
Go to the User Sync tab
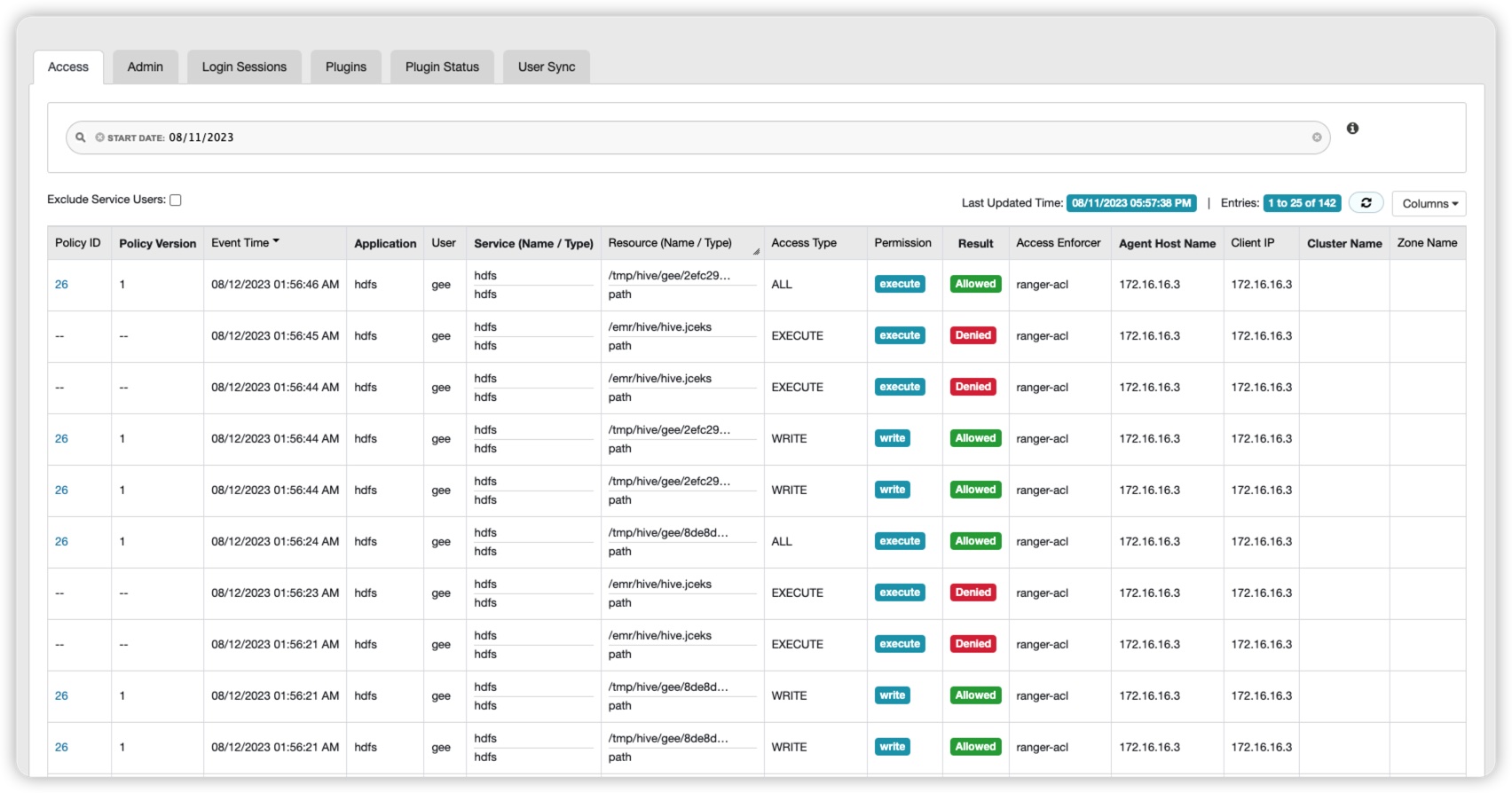547,67
